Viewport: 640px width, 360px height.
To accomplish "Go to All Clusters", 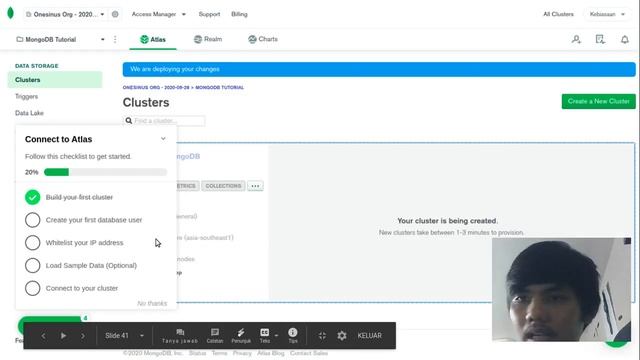I will click(558, 14).
